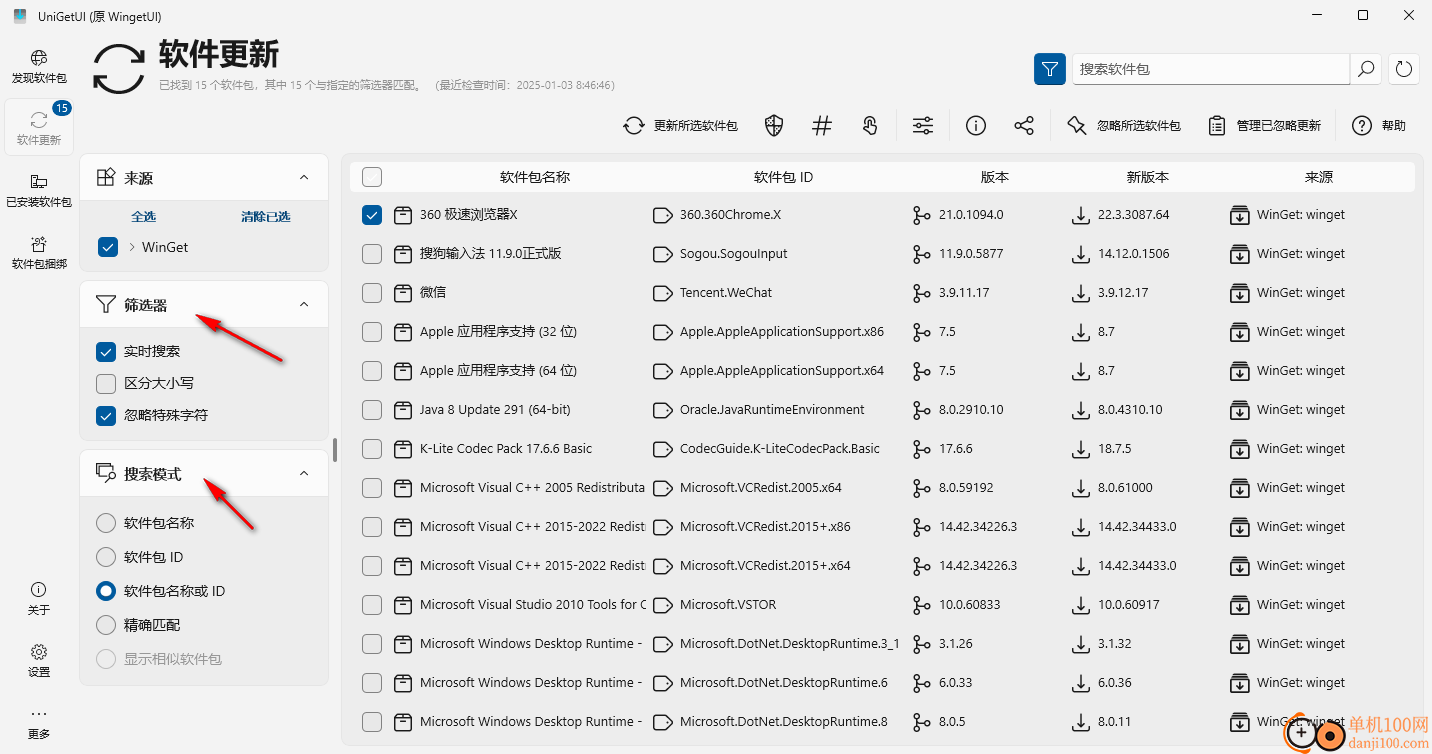Viewport: 1432px width, 754px height.
Task: Focus the 搜索软件包 search field
Action: tap(1211, 69)
